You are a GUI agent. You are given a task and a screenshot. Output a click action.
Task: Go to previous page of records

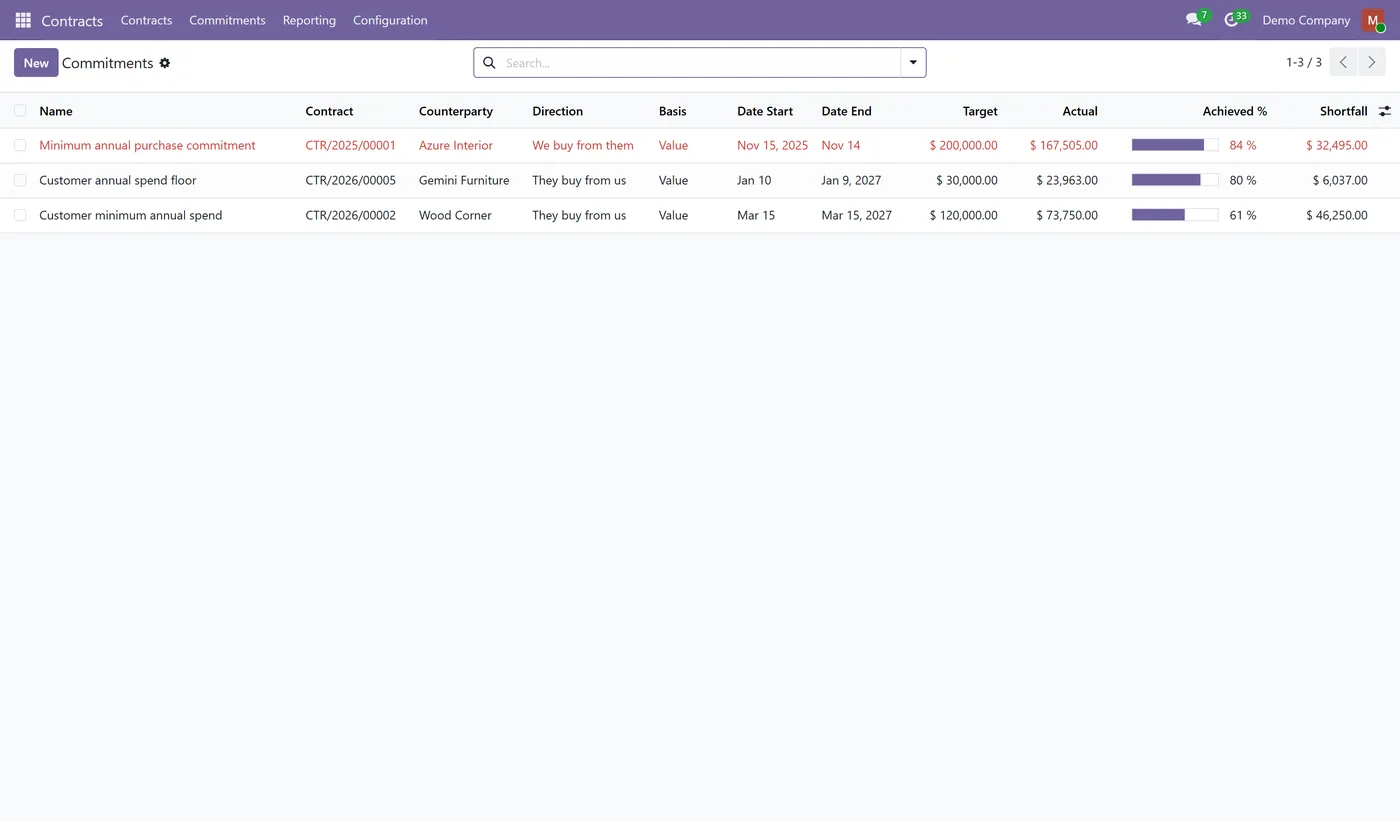(x=1343, y=62)
